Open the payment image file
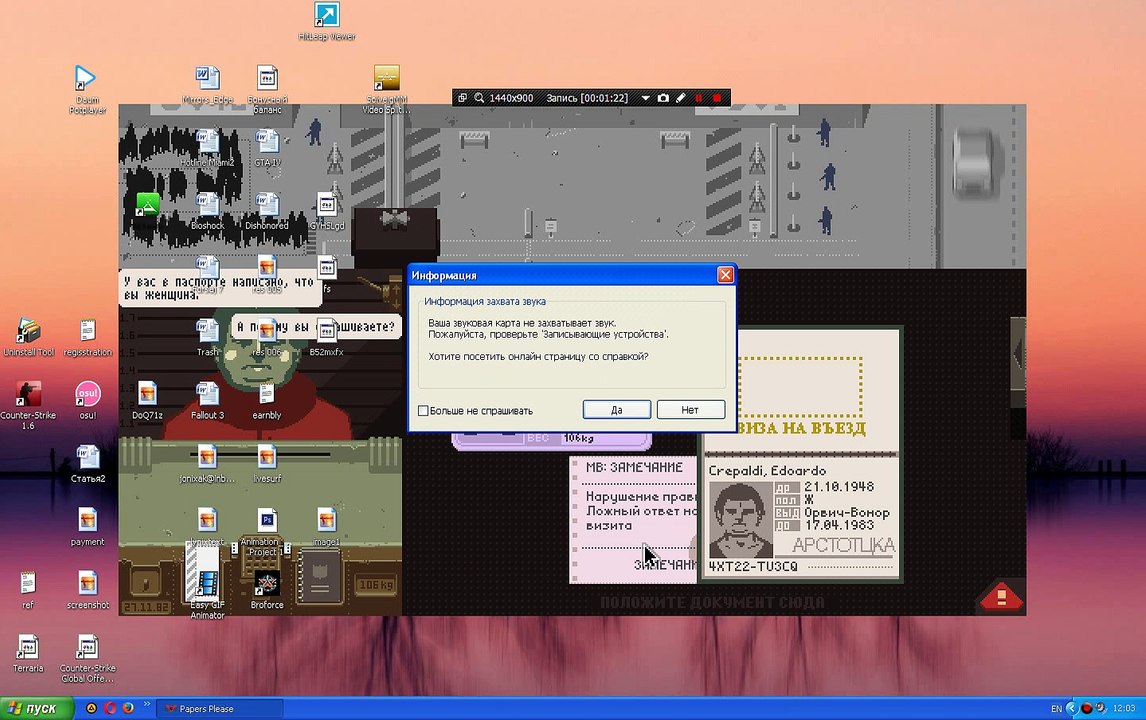 (88, 527)
